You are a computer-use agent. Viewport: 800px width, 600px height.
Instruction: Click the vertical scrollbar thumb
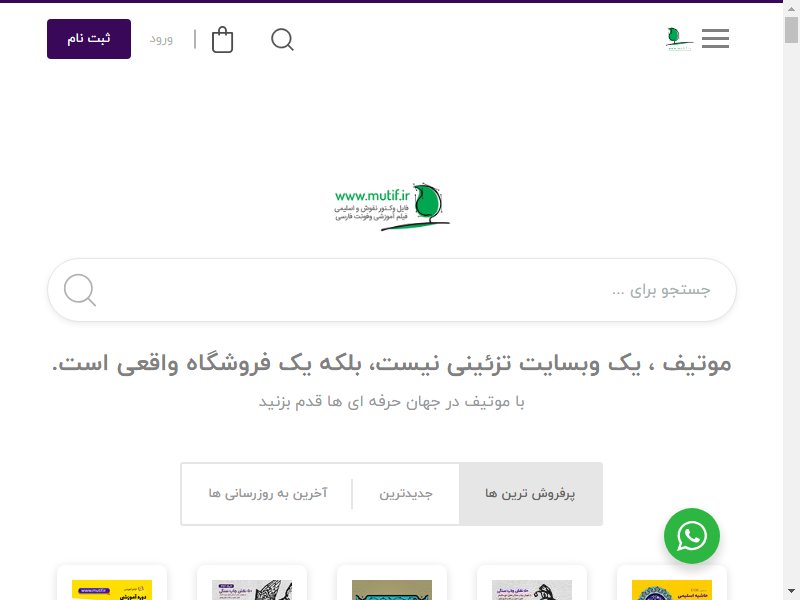point(791,30)
